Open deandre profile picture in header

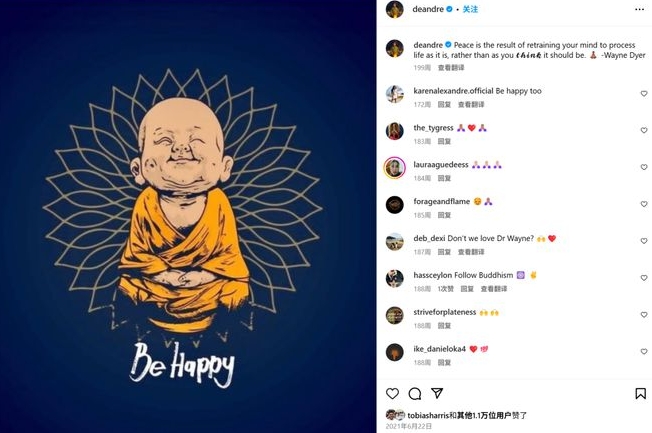395,10
